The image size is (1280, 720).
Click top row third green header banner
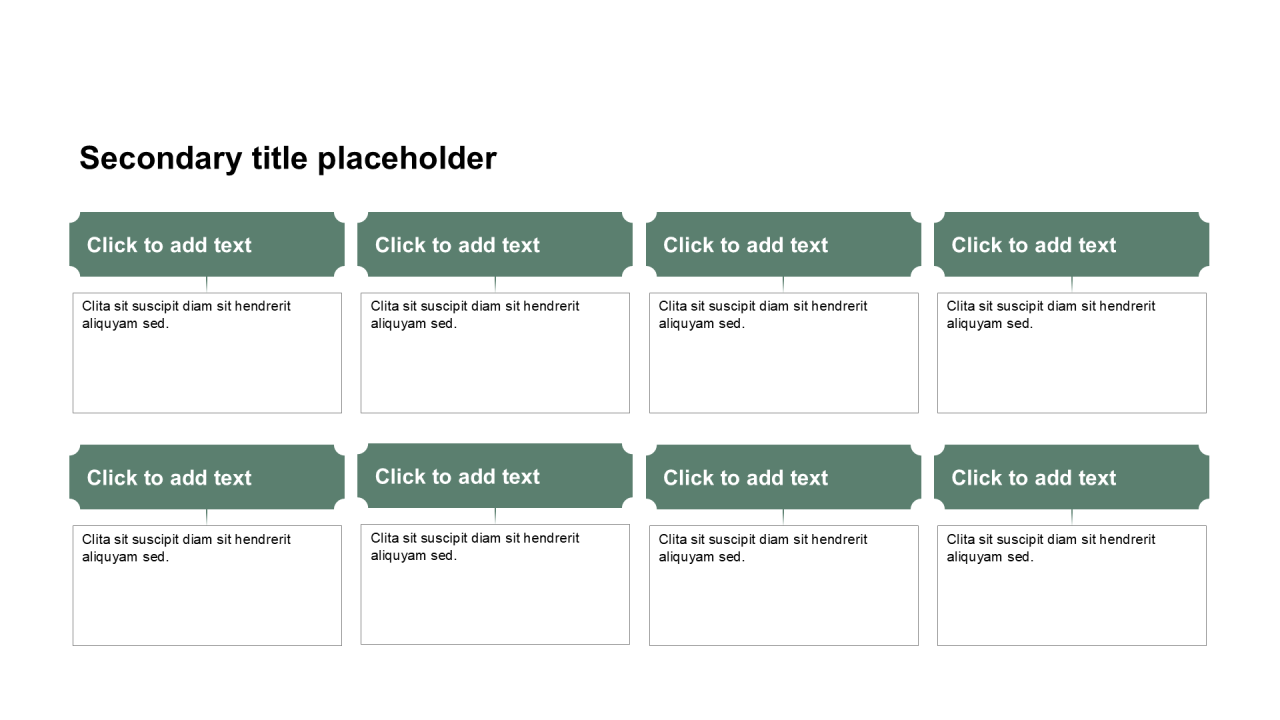coord(783,244)
